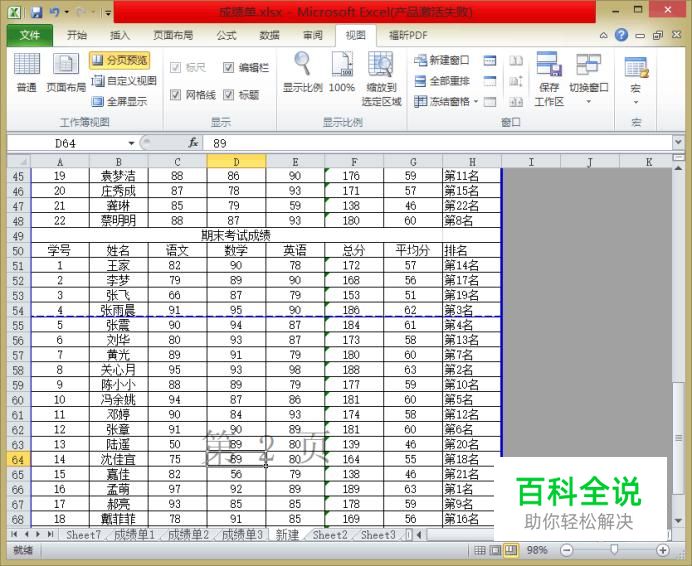Click Page Layout icon in status bar

[496, 550]
